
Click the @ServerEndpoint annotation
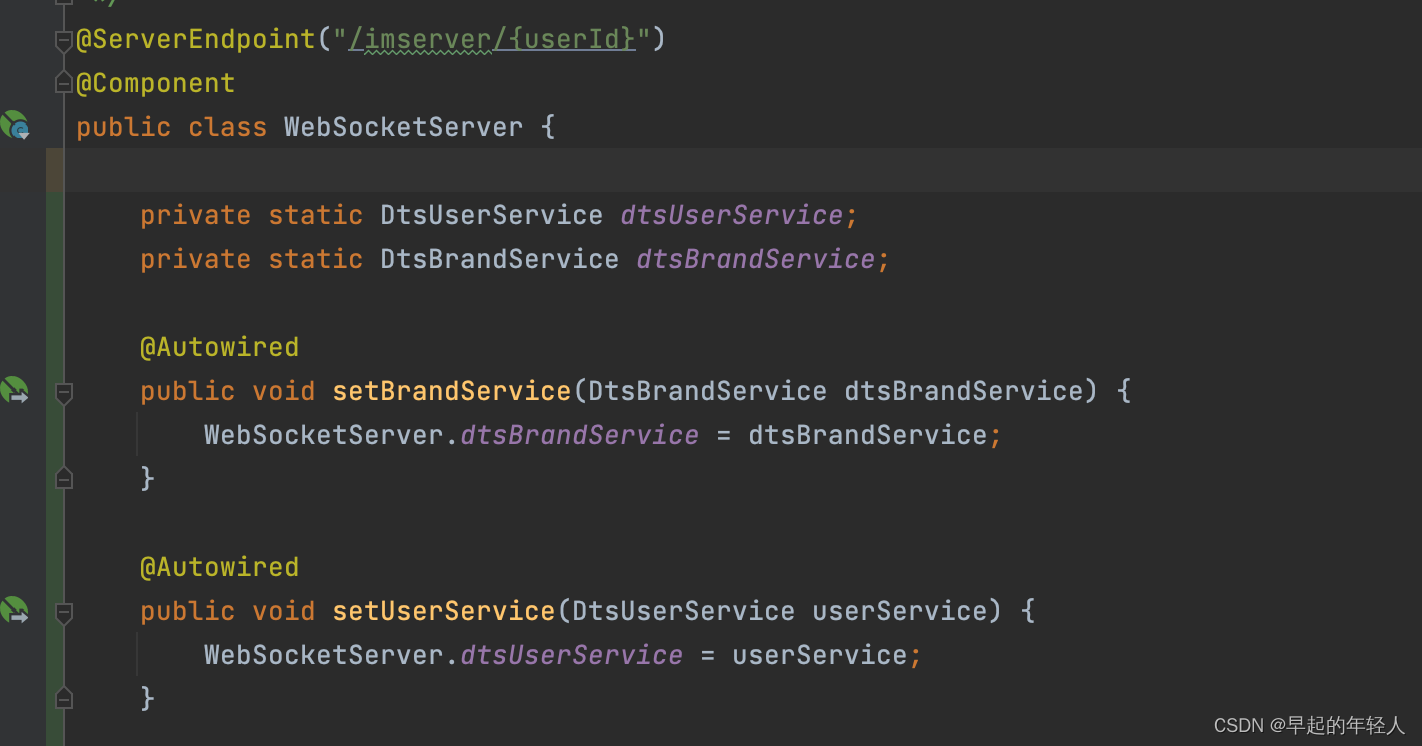click(x=196, y=39)
